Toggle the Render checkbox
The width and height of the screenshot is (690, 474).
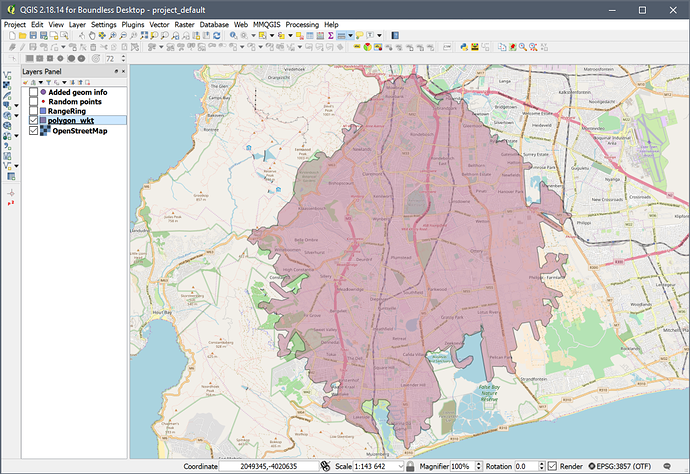click(x=553, y=466)
